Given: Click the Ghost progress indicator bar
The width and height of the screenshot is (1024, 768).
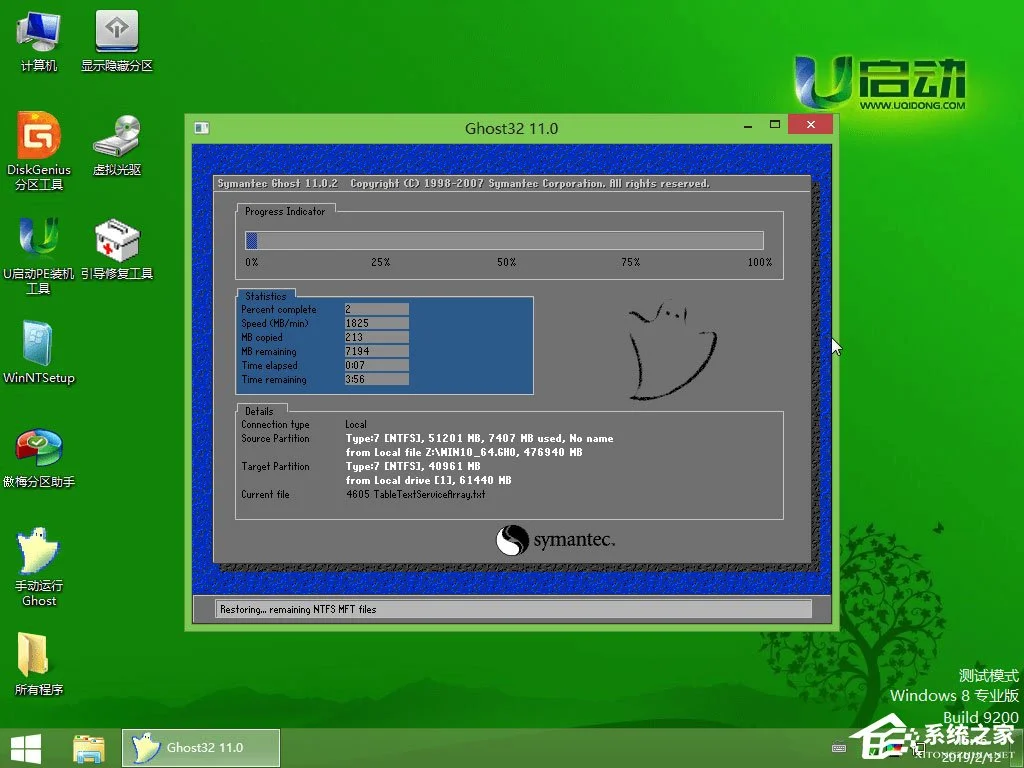Looking at the screenshot, I should point(504,240).
